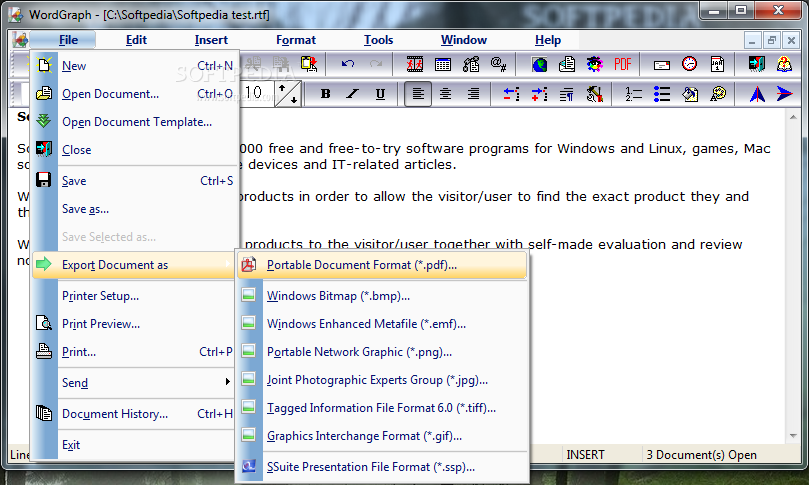Export as Graphics Interchange Format (*.gif)

point(382,435)
